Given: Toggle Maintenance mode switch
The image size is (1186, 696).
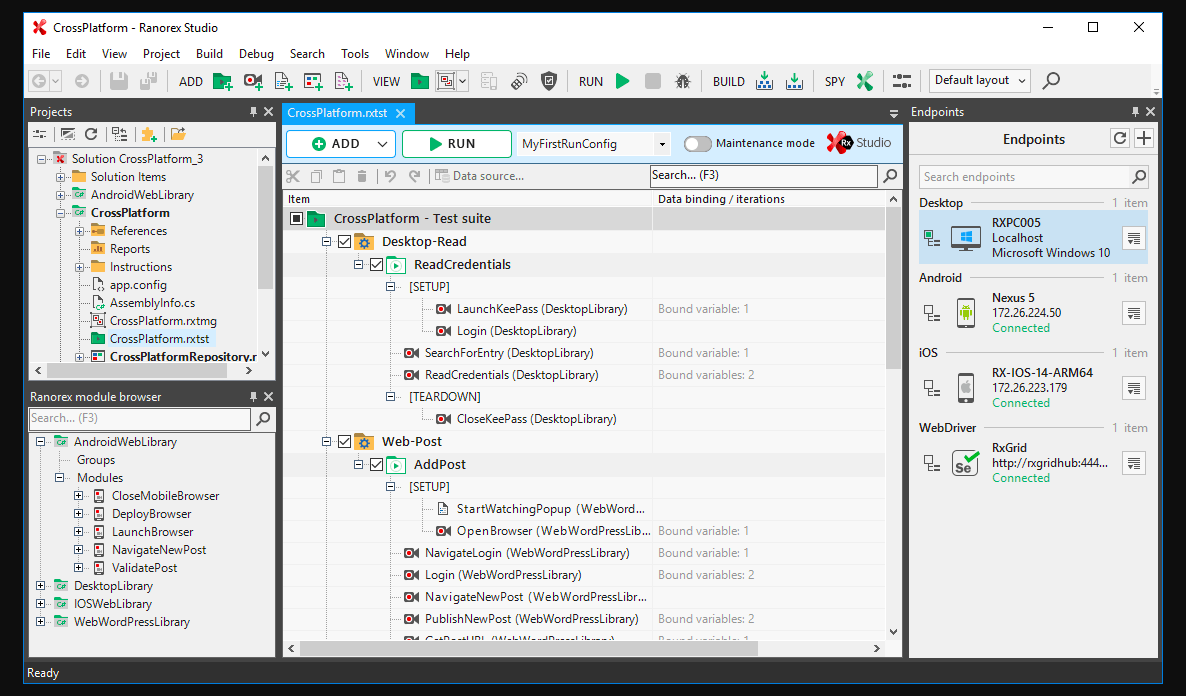Looking at the screenshot, I should [x=697, y=144].
